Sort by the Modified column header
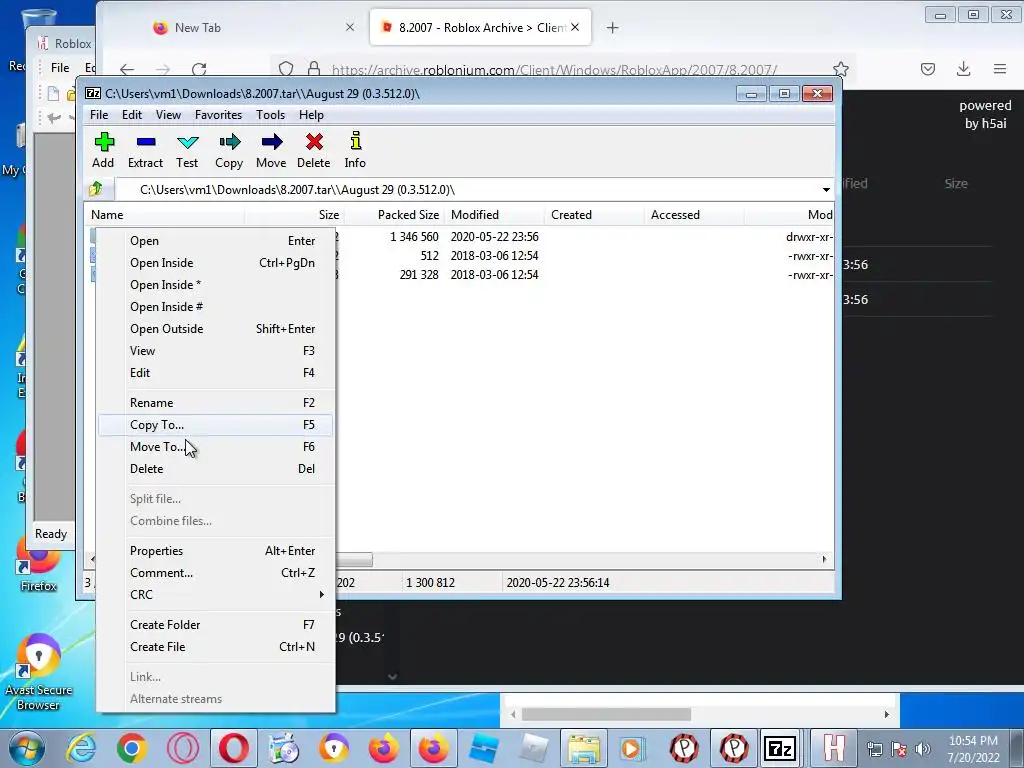The width and height of the screenshot is (1024, 768). tap(494, 215)
